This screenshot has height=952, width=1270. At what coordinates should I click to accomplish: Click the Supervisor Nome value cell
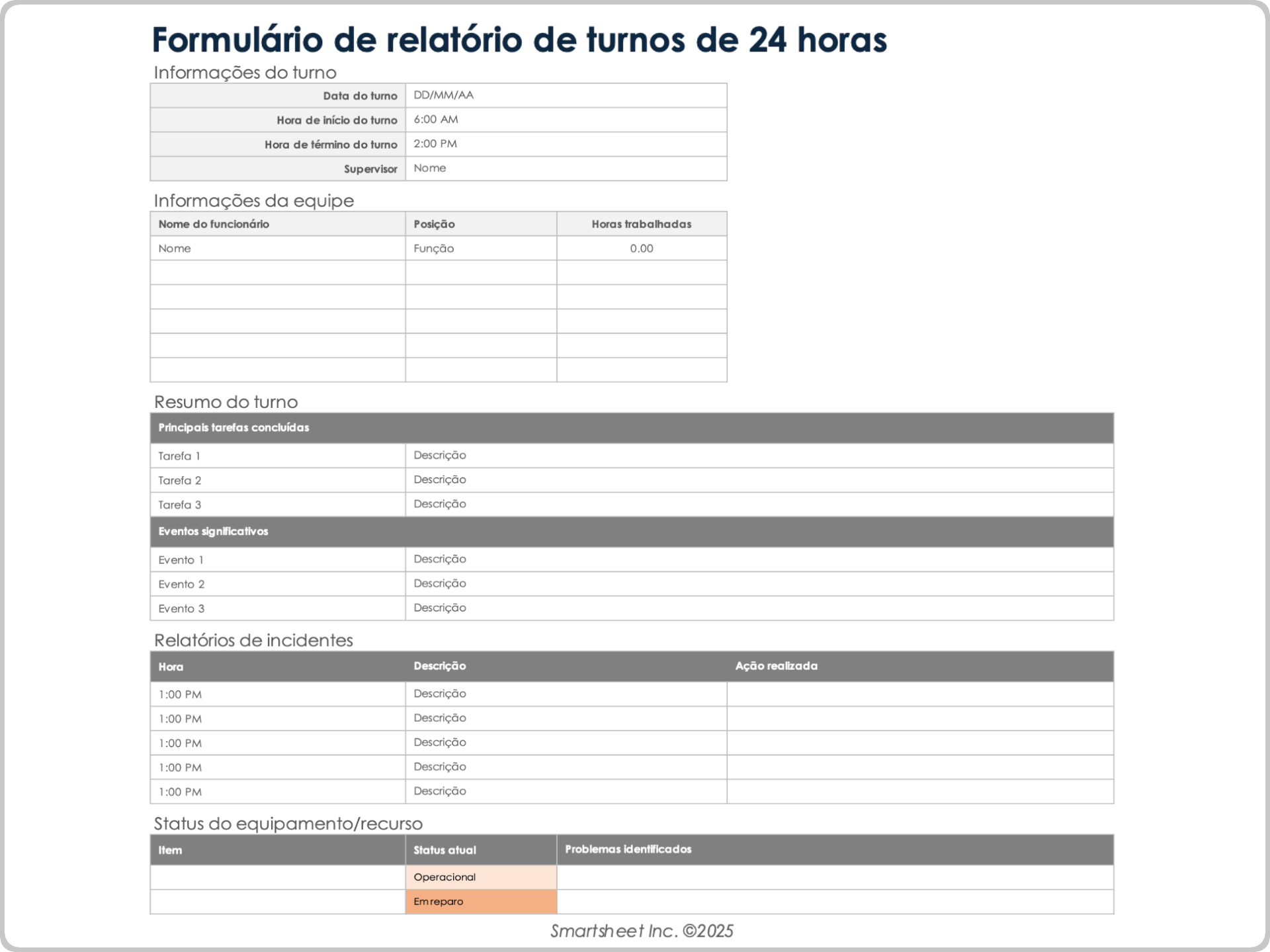[x=566, y=169]
